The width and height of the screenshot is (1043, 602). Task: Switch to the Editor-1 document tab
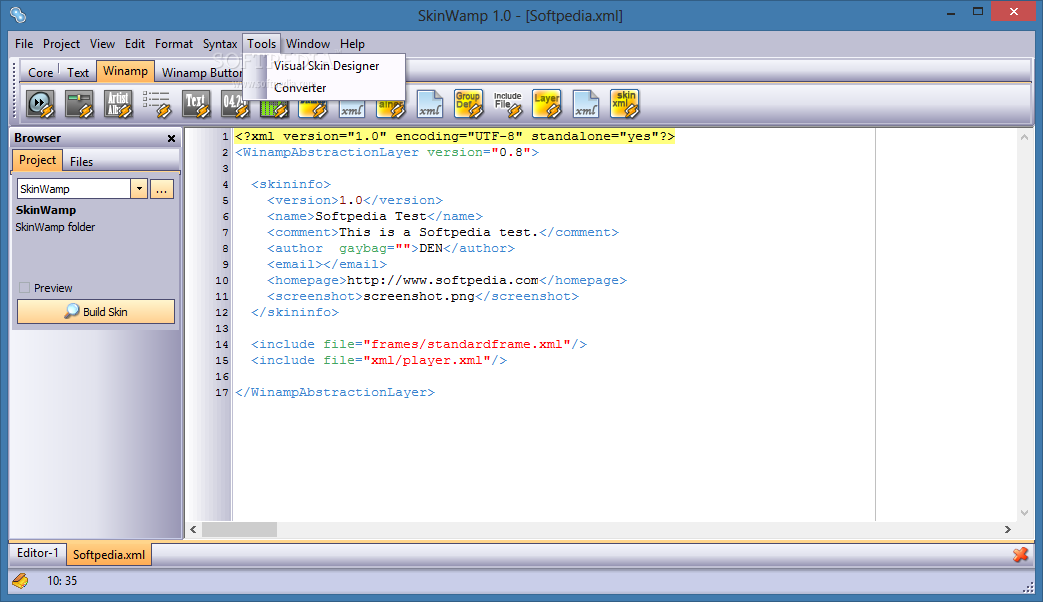[37, 553]
